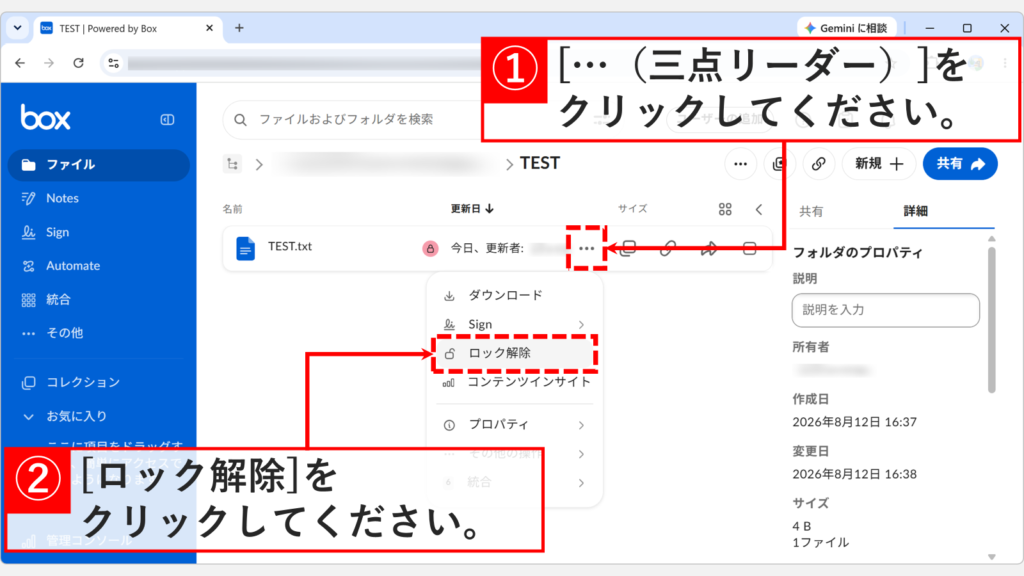Collapse details panel with left chevron
The width and height of the screenshot is (1024, 576).
click(x=759, y=210)
